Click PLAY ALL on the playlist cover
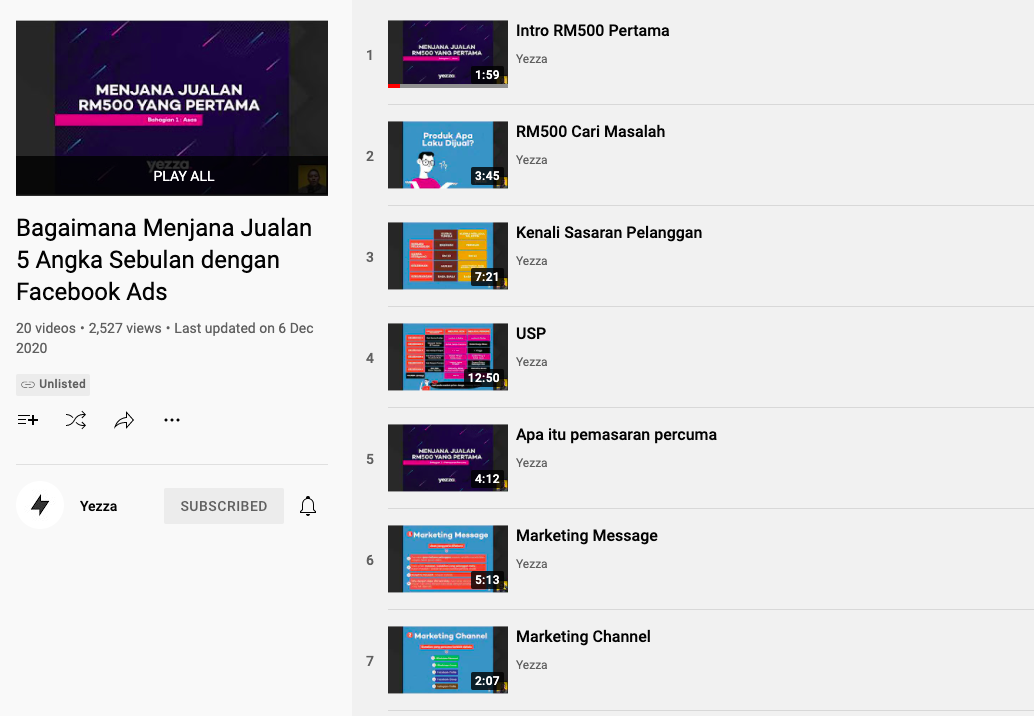 coord(183,176)
